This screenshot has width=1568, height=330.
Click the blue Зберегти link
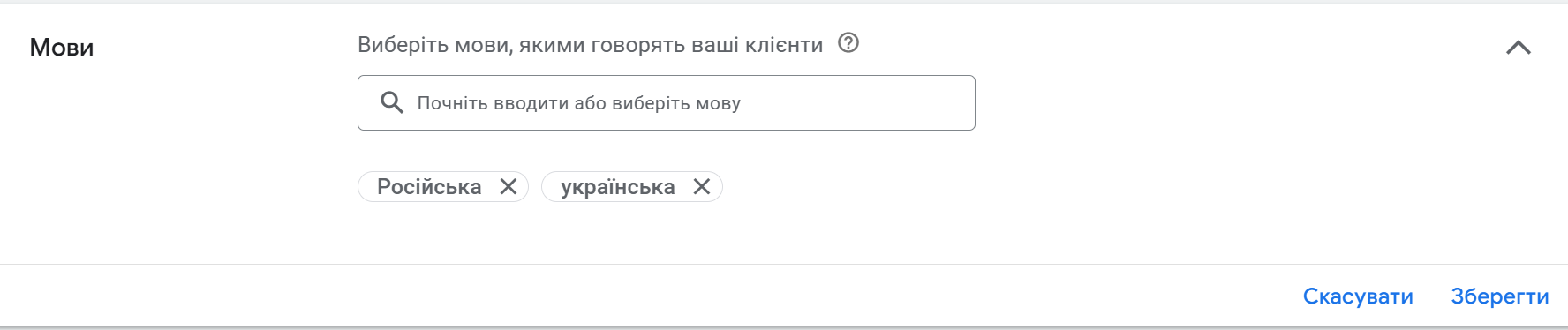(x=1500, y=296)
